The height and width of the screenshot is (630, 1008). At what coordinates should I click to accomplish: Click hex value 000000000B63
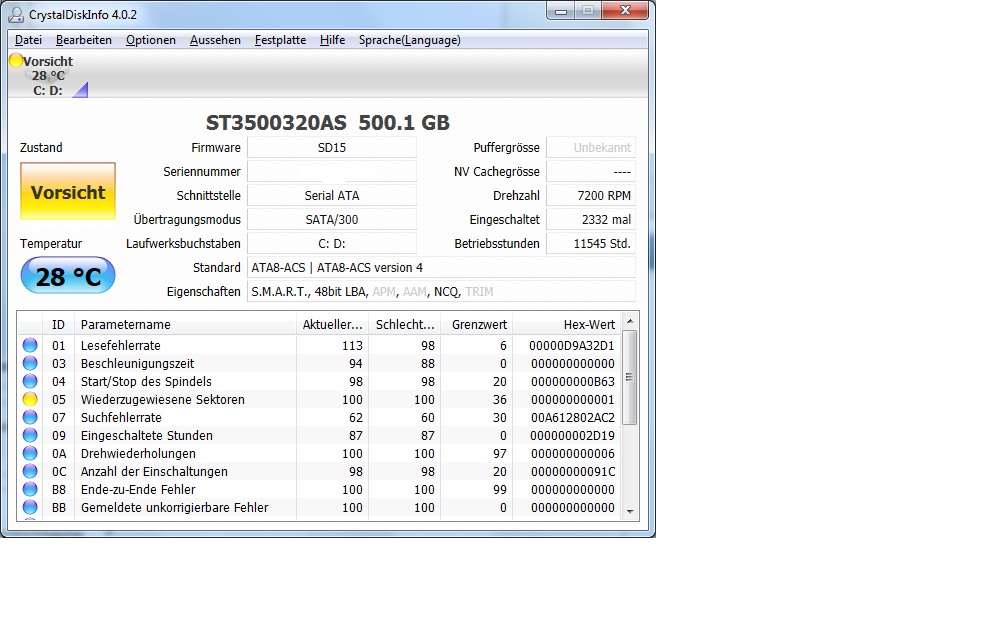click(573, 381)
